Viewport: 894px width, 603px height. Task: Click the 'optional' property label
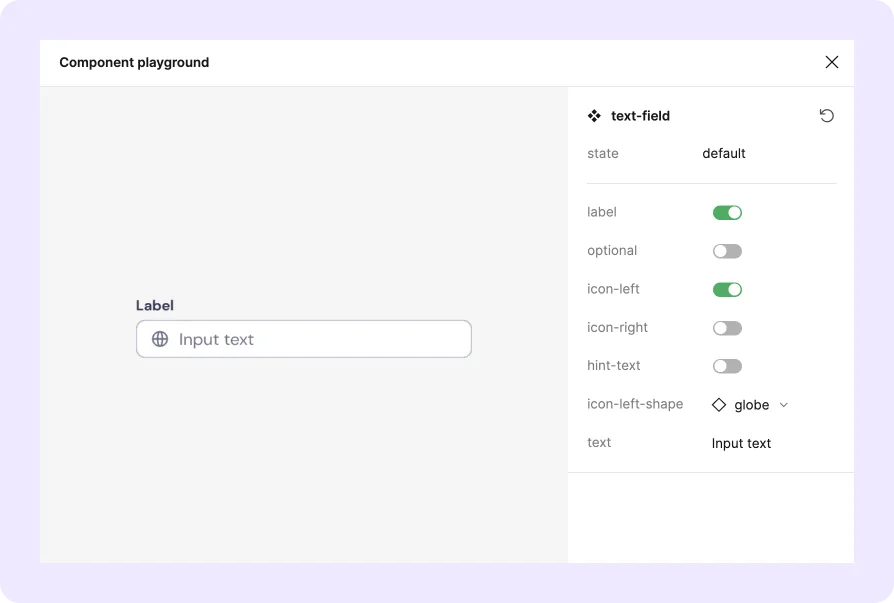point(612,251)
